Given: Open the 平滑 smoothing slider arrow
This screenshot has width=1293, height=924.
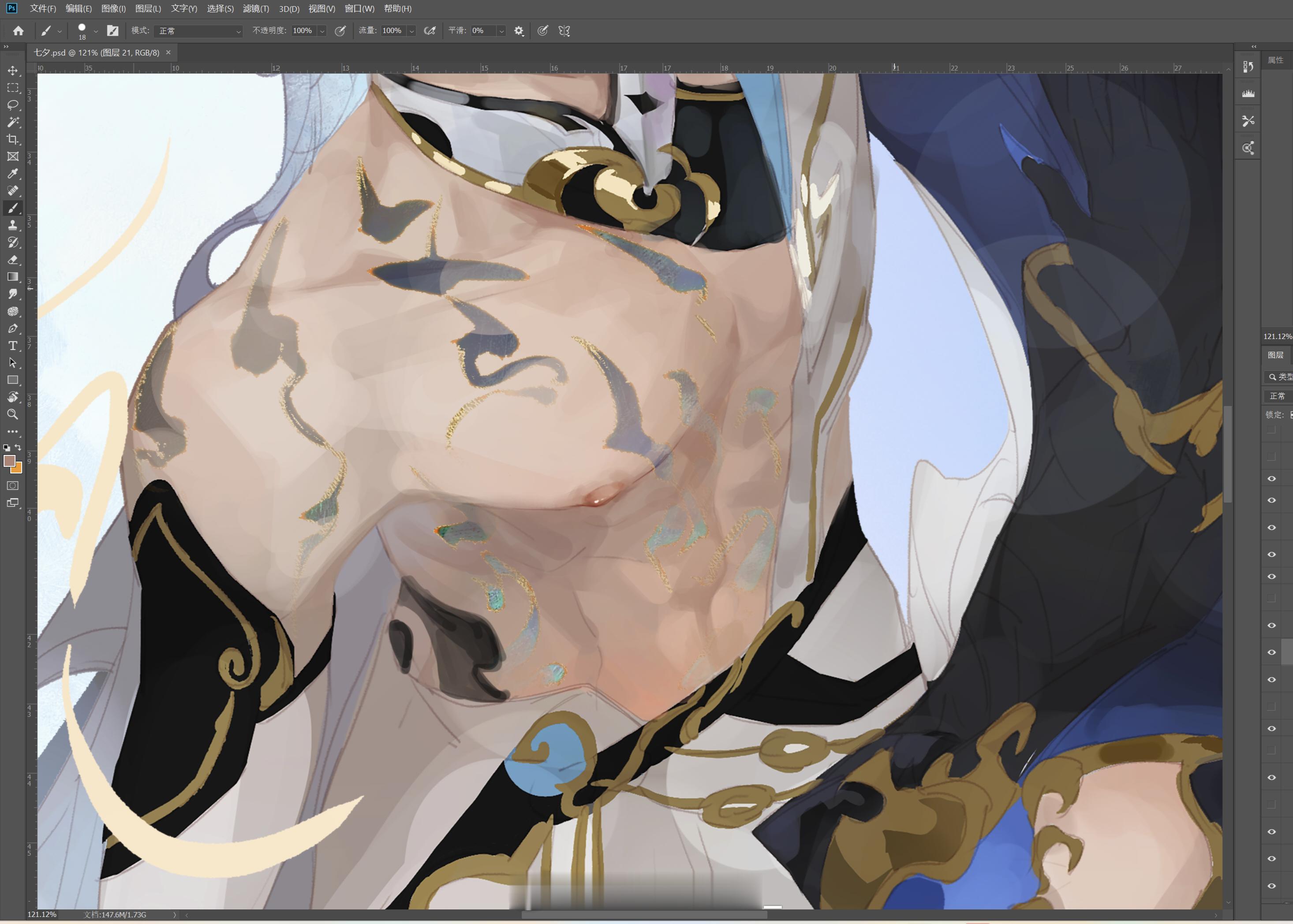Looking at the screenshot, I should coord(501,31).
